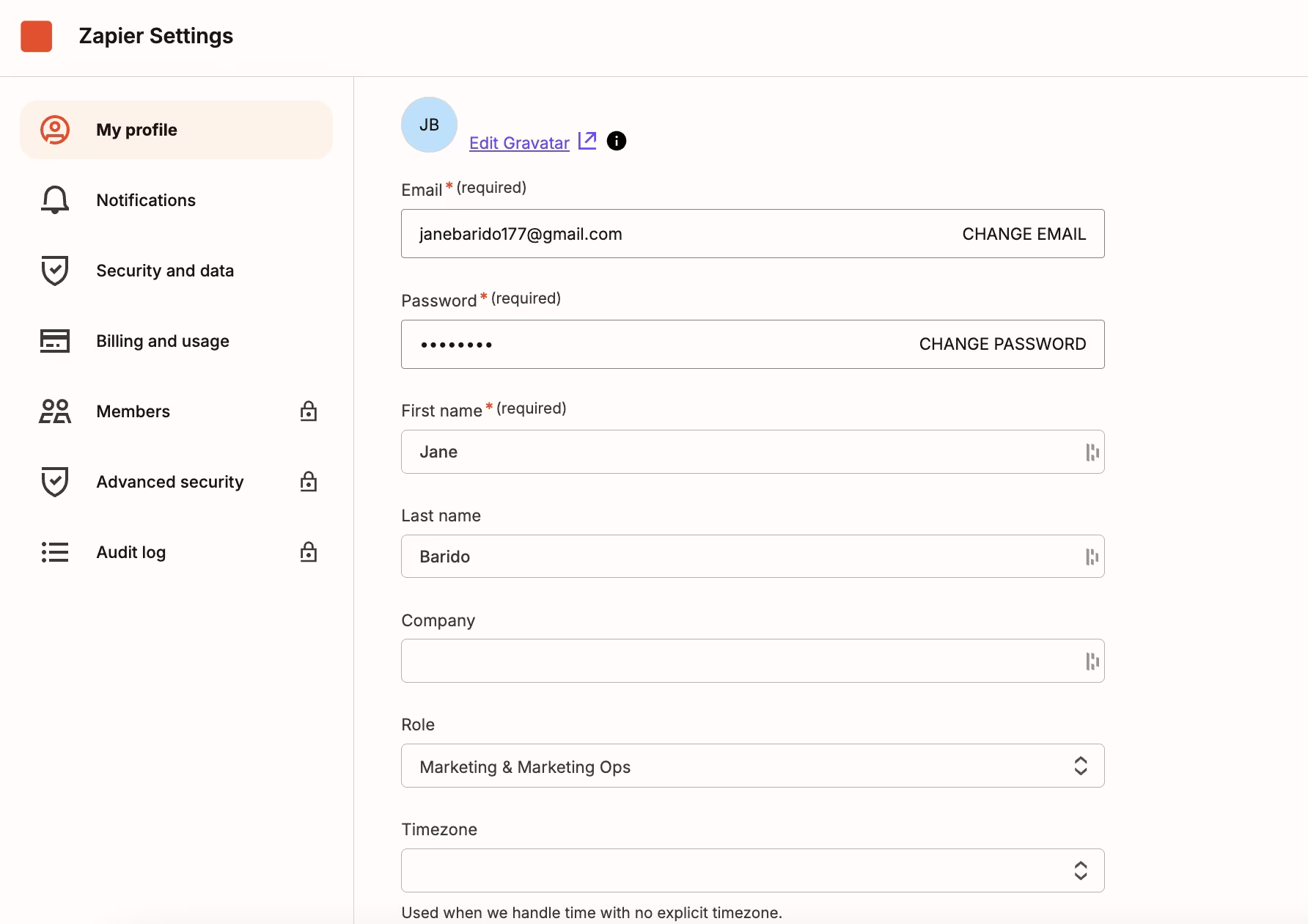Click the autofill icon in Last name field
The height and width of the screenshot is (924, 1308).
1092,557
